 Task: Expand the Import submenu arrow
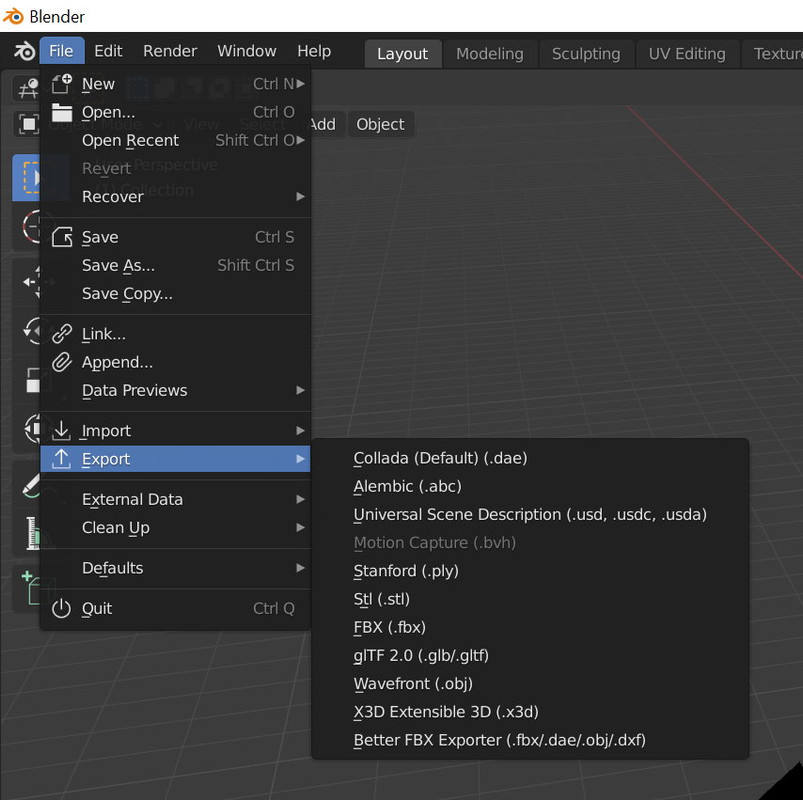301,431
